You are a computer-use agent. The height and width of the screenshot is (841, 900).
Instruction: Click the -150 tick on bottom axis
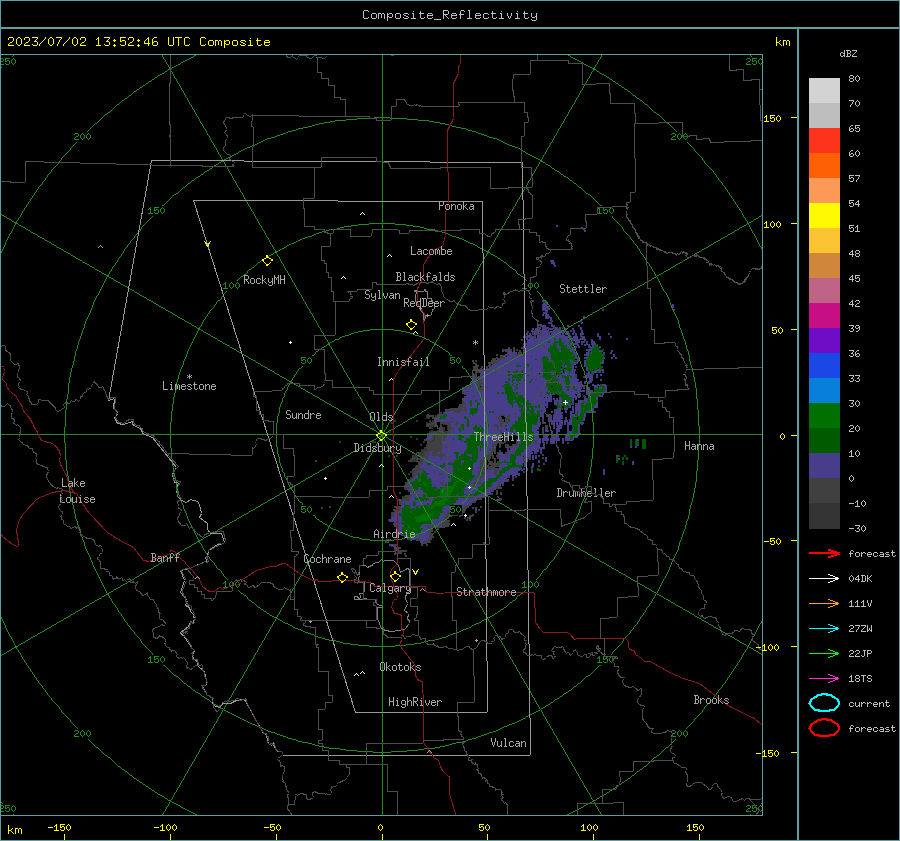(59, 827)
